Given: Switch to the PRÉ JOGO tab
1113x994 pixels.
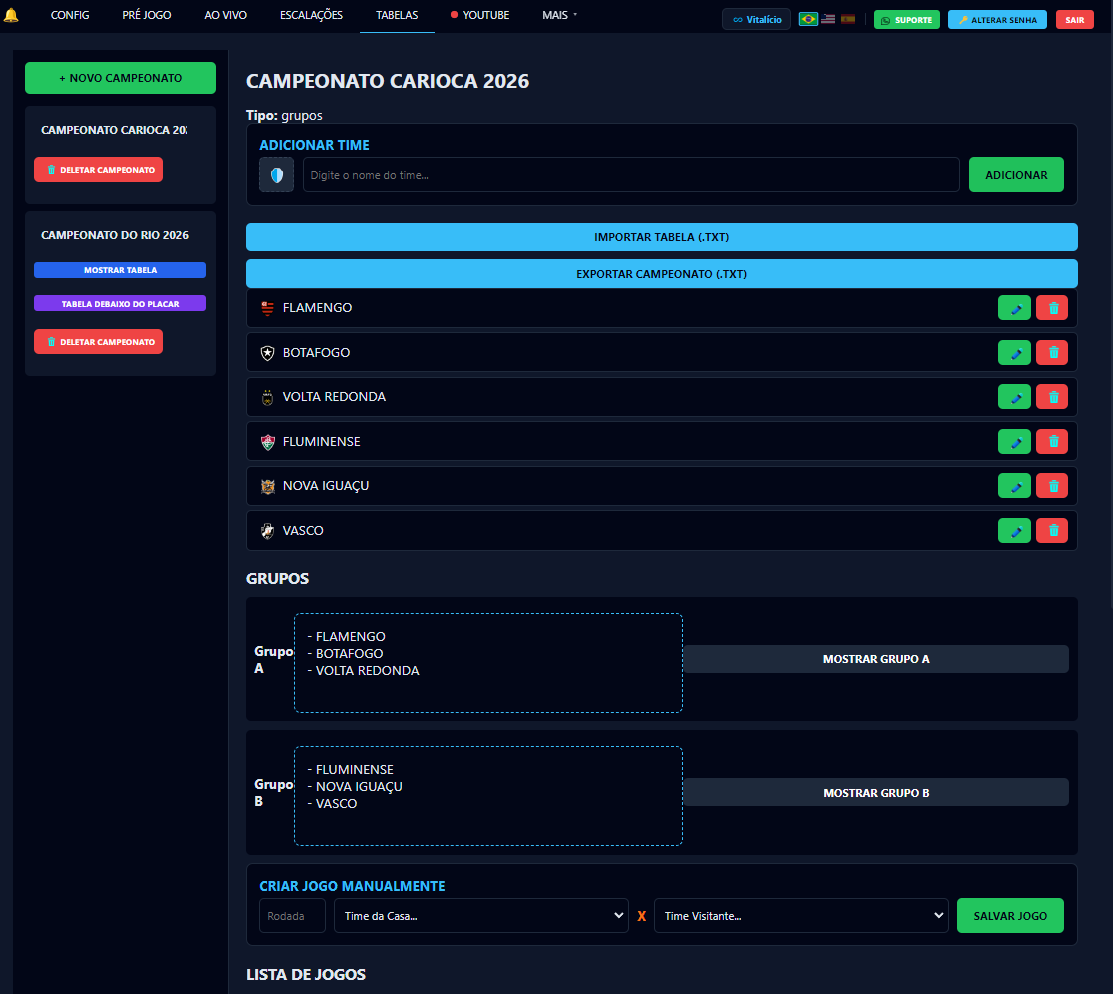Looking at the screenshot, I should tap(147, 15).
